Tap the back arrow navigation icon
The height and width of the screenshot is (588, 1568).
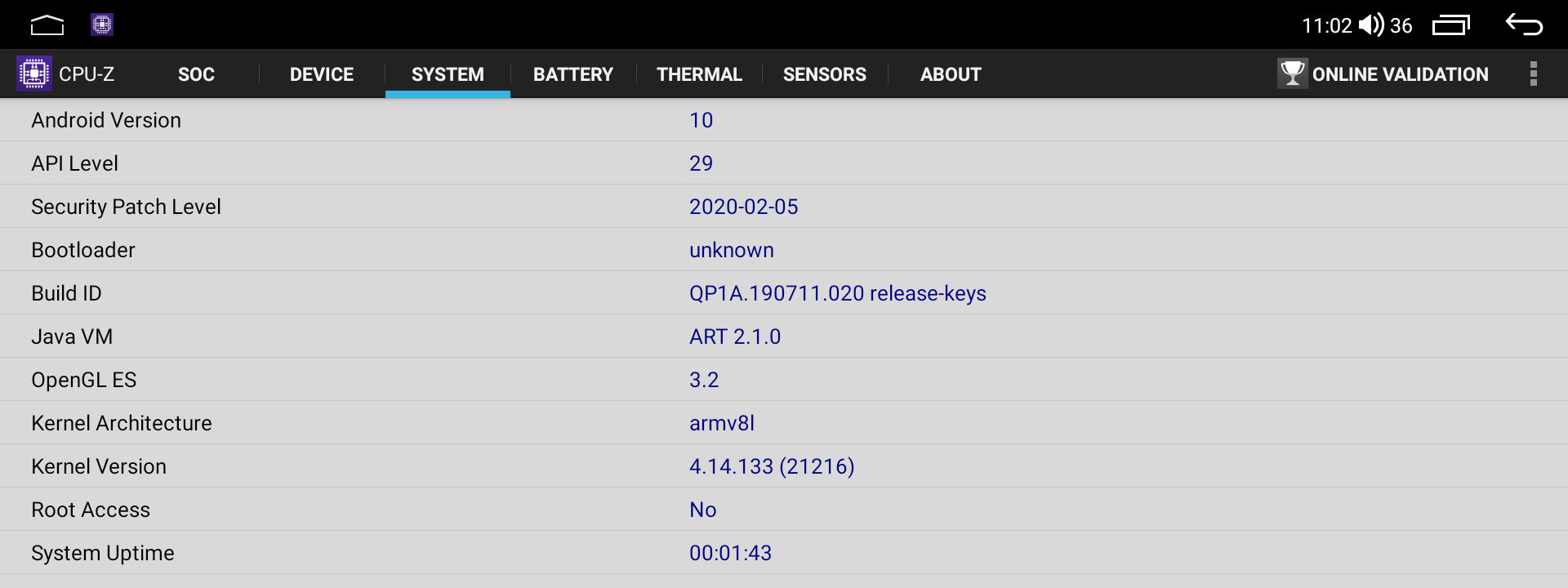(x=1524, y=24)
